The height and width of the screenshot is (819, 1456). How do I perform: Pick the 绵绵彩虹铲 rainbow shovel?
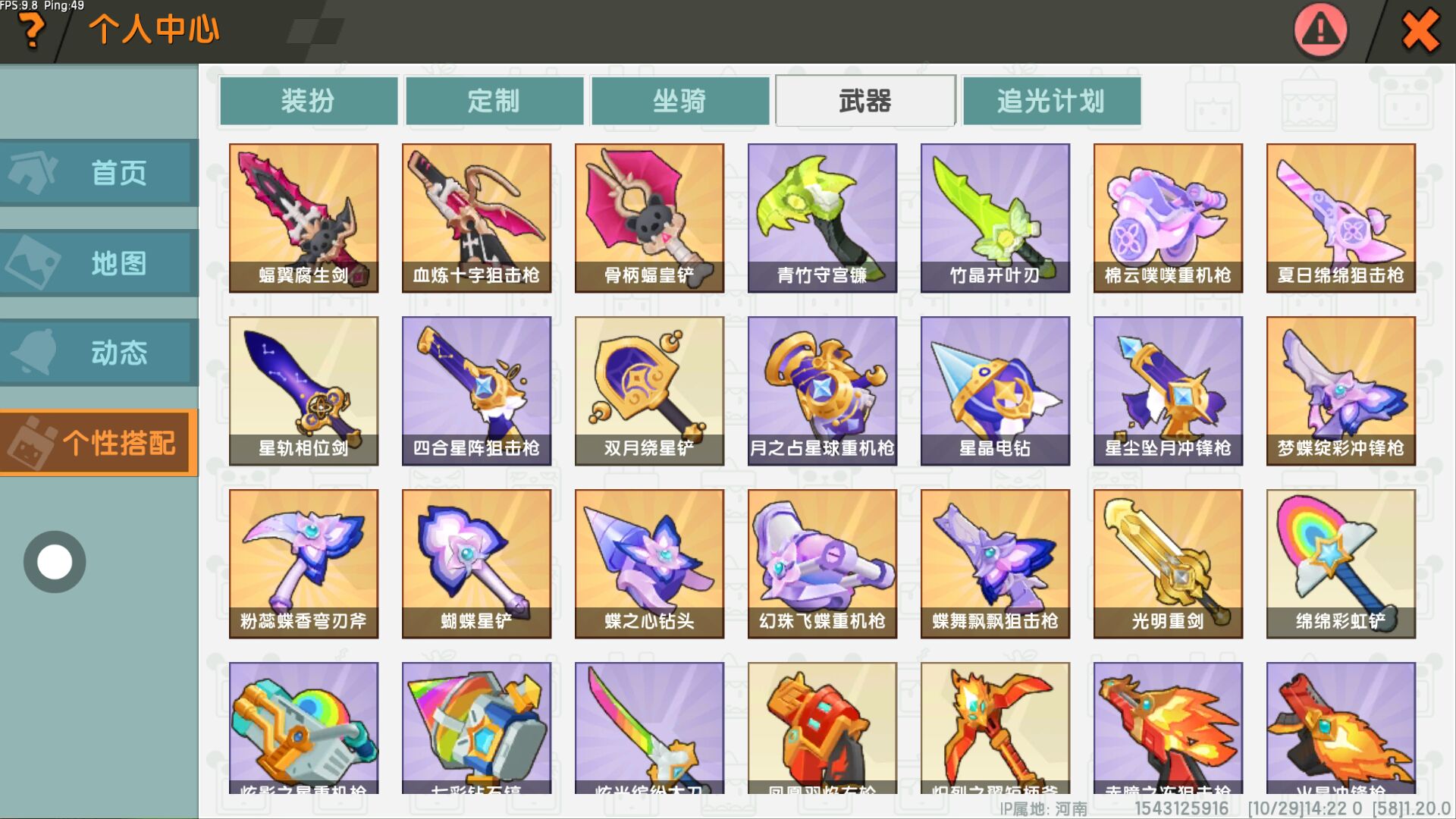(x=1341, y=563)
